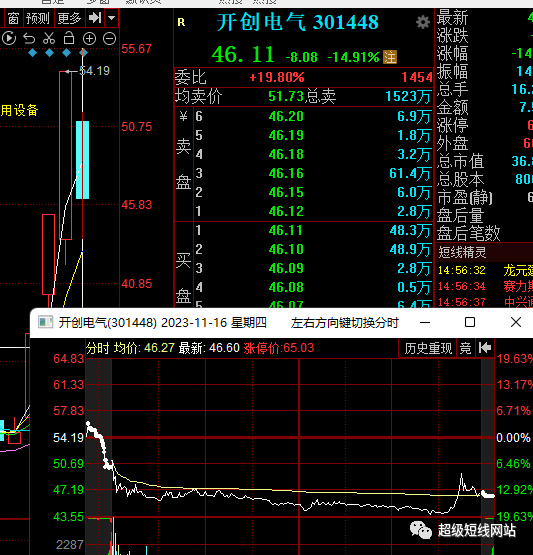This screenshot has height=555, width=533.
Task: Click the 14:56:32 龙元 alert entry
Action: [x=485, y=270]
